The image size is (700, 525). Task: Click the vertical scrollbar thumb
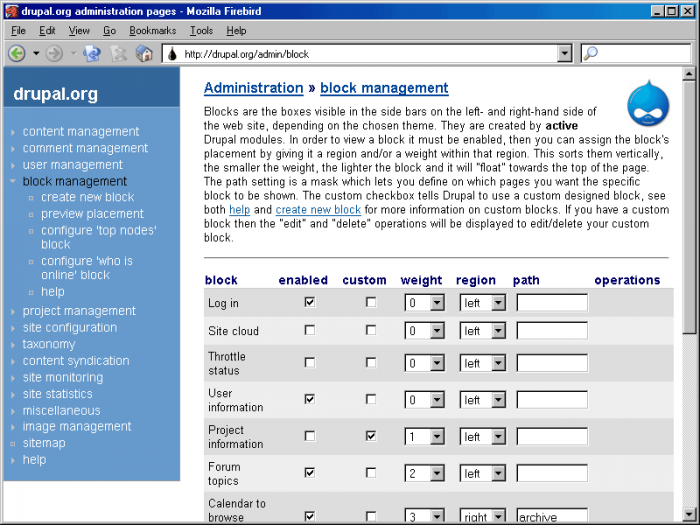pyautogui.click(x=689, y=206)
